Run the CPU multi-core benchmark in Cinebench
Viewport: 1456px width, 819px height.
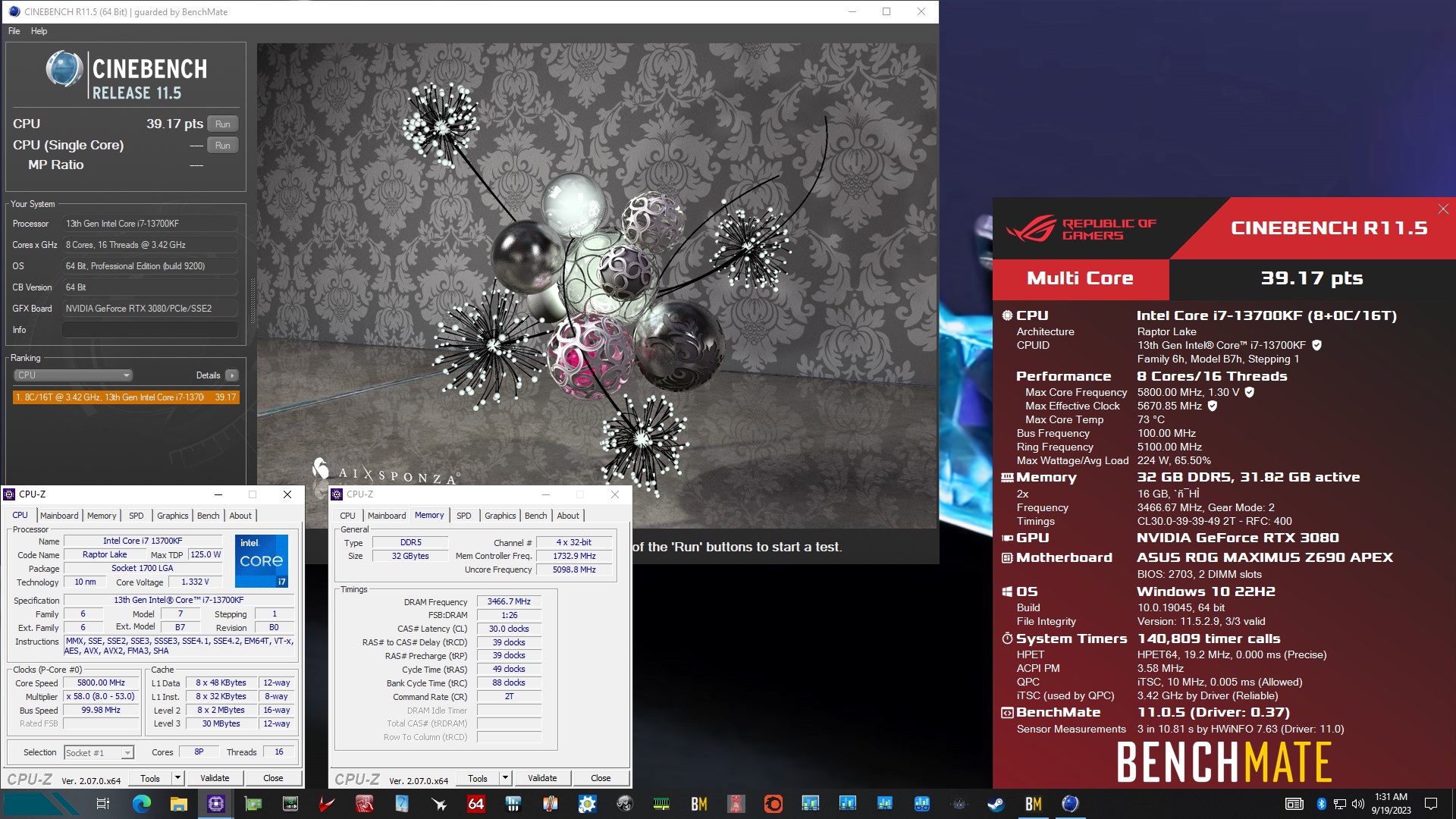(x=222, y=124)
